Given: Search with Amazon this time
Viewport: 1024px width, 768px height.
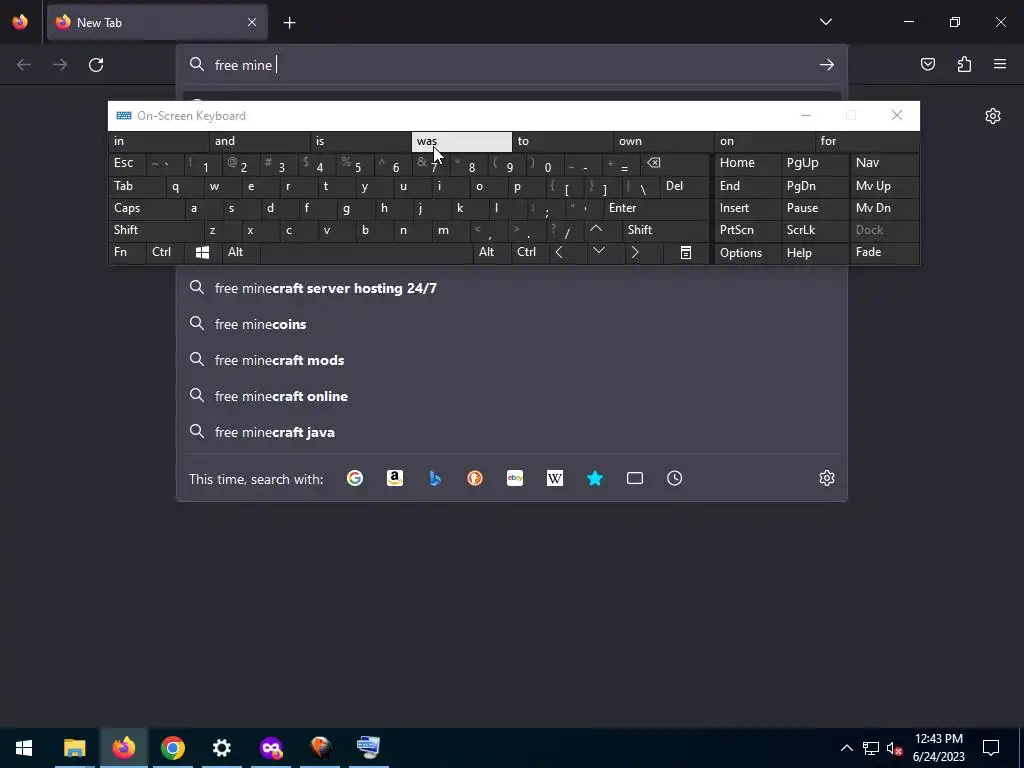Looking at the screenshot, I should click(394, 478).
